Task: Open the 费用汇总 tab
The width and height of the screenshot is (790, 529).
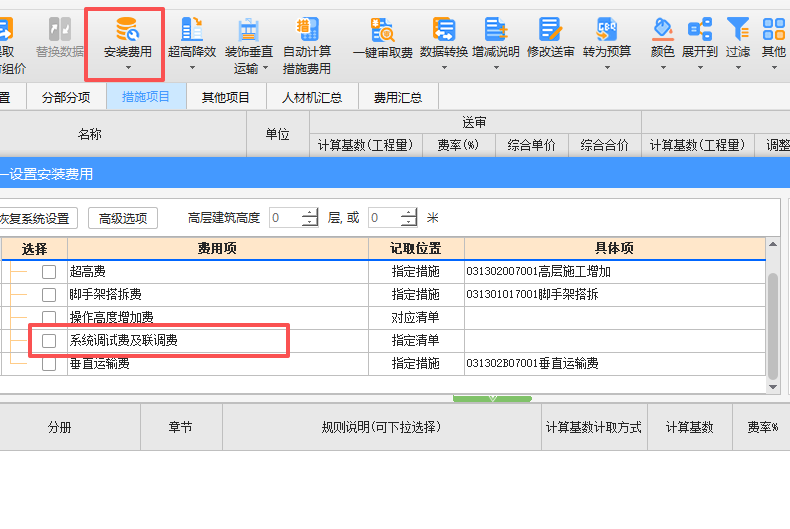Action: 398,97
